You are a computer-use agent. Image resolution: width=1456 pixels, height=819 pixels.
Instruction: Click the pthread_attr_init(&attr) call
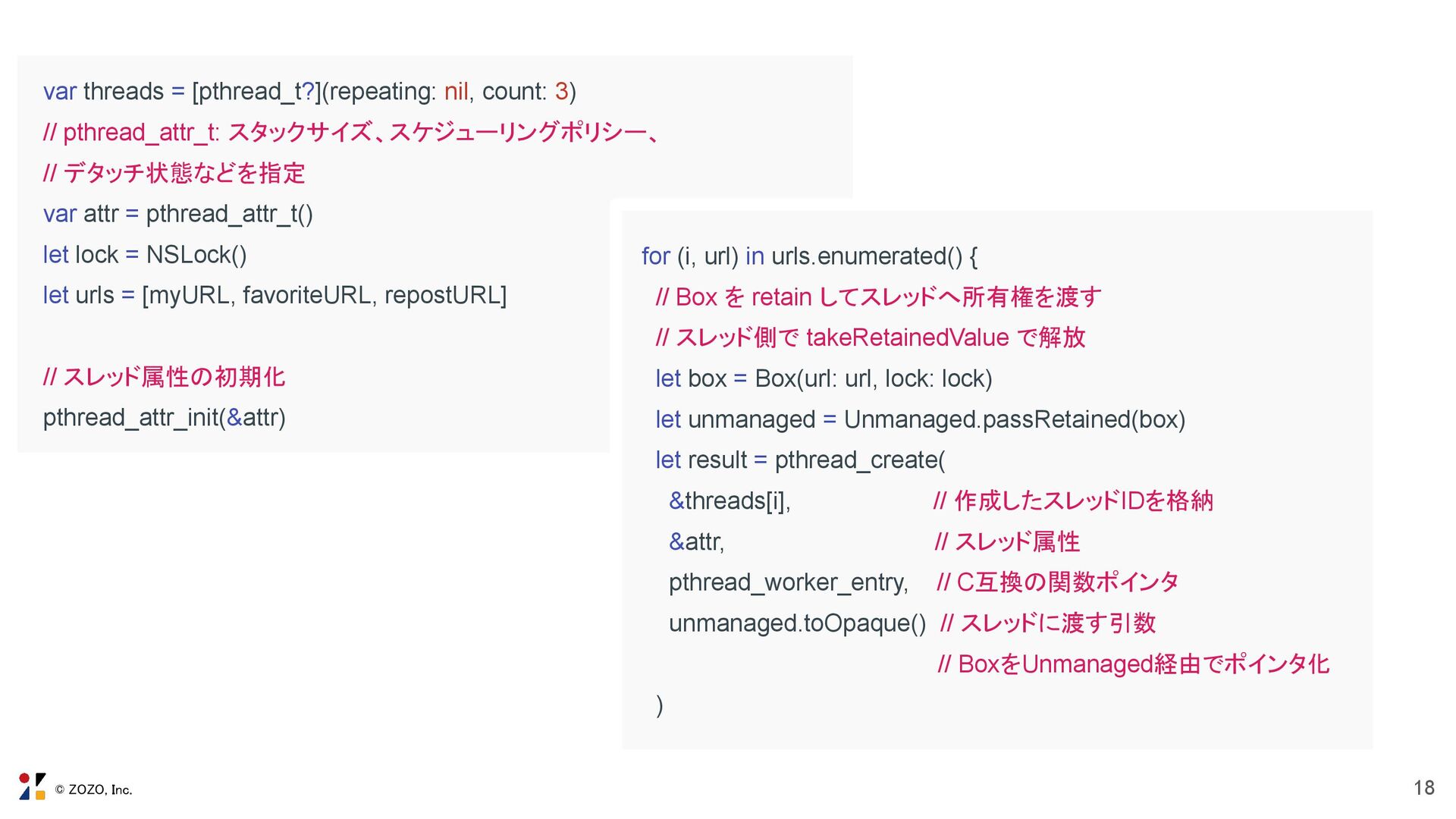point(164,418)
